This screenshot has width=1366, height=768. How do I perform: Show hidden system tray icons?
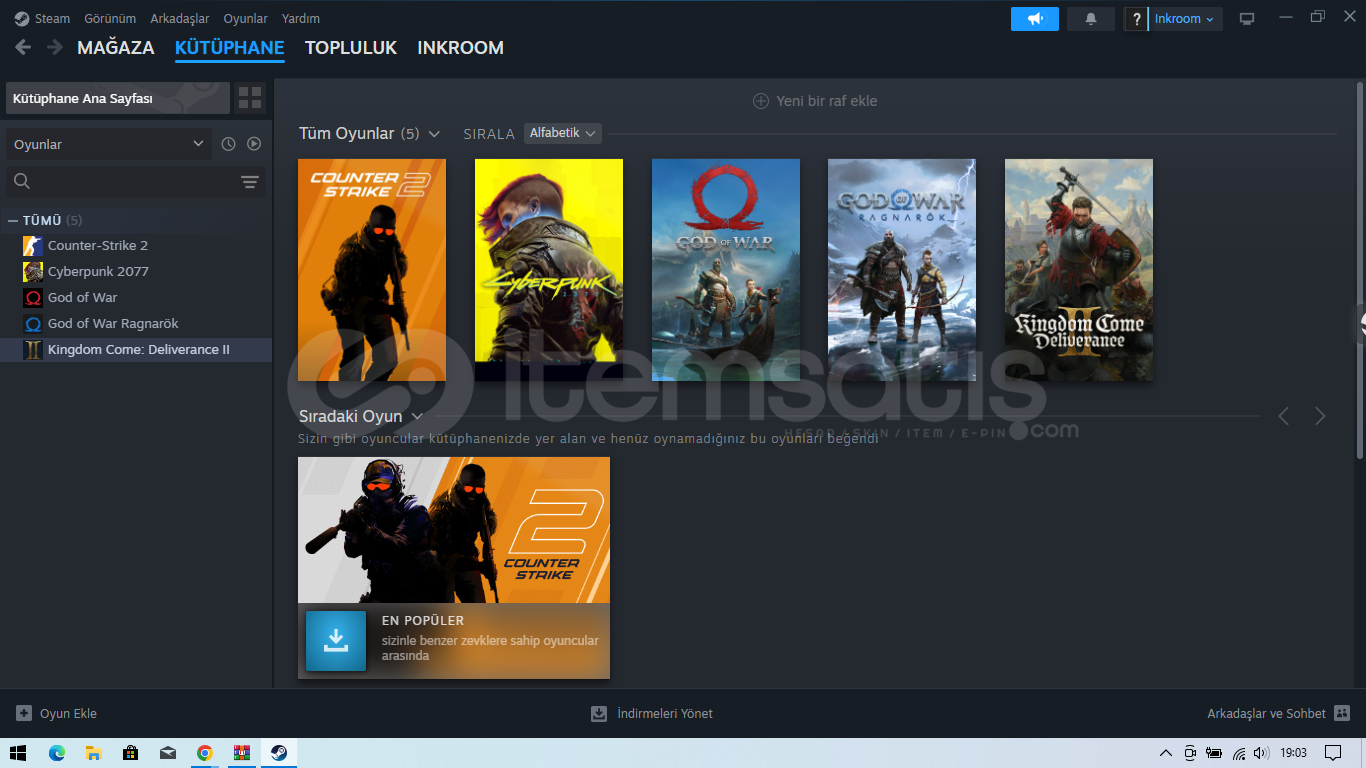[1166, 753]
